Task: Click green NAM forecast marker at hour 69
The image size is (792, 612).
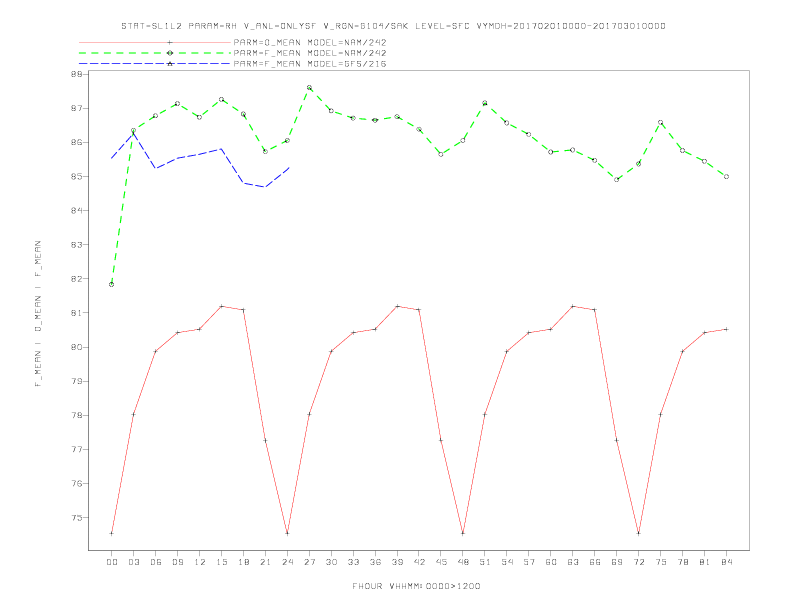Action: click(617, 180)
